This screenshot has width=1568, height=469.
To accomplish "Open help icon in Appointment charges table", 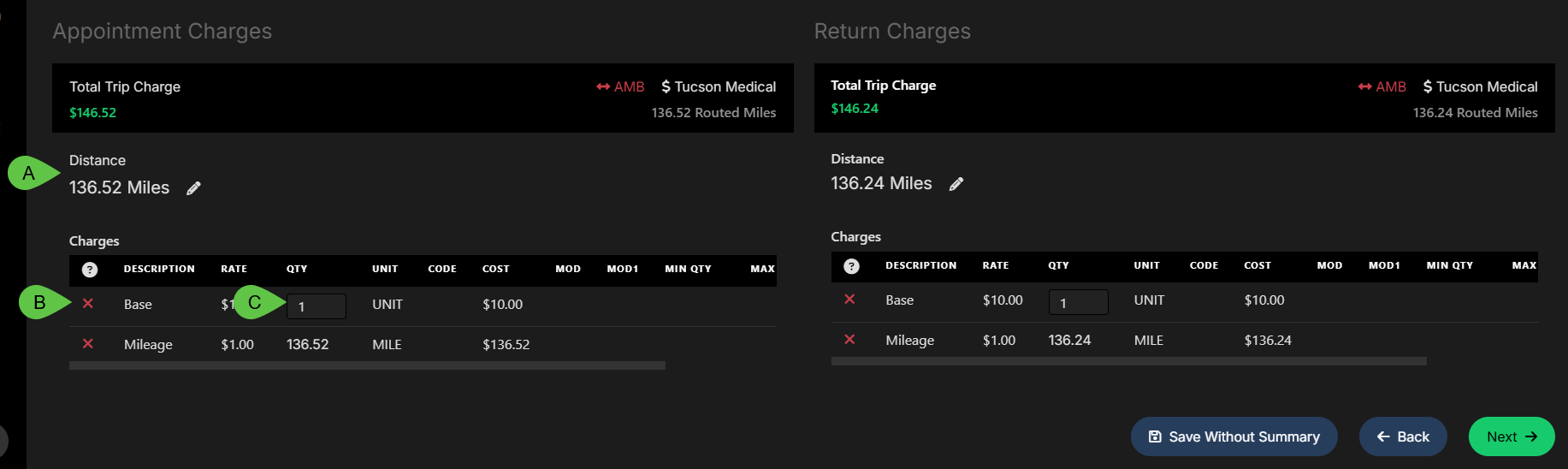I will click(90, 270).
